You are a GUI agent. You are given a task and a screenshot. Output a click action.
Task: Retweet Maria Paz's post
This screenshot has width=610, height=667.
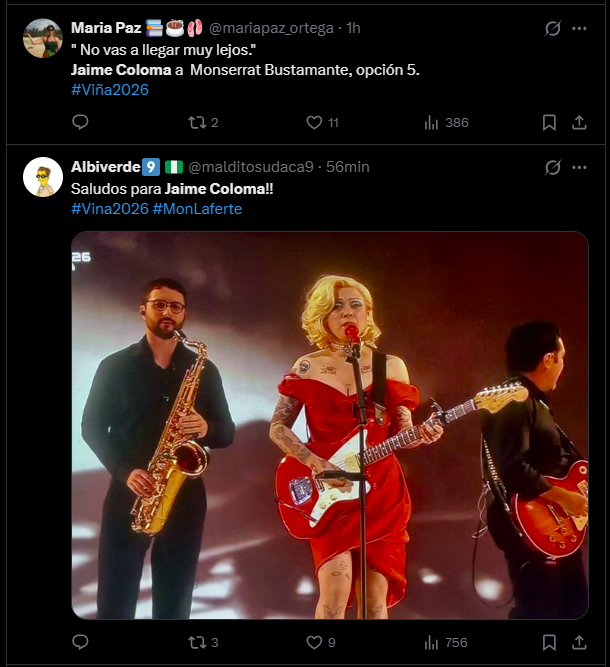[x=197, y=122]
